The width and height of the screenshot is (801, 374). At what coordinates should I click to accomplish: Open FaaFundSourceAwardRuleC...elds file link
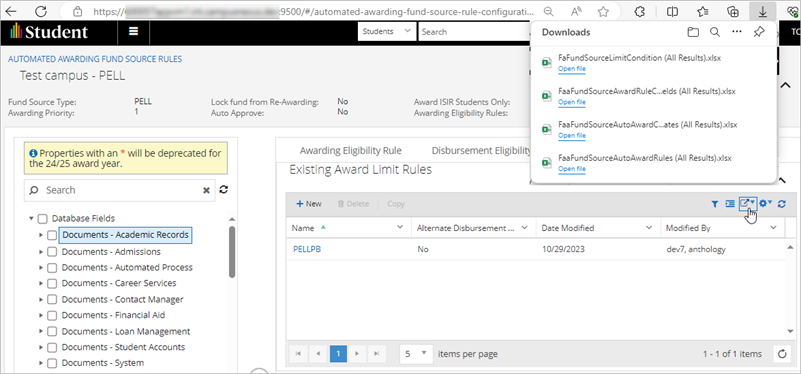(572, 102)
